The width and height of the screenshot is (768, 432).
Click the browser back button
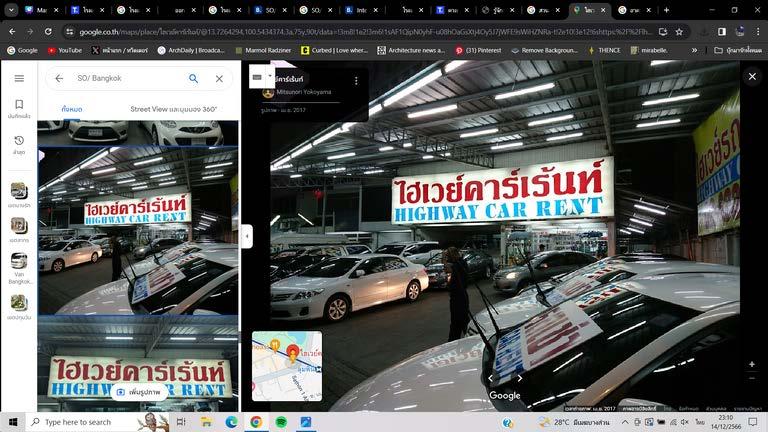(12, 31)
